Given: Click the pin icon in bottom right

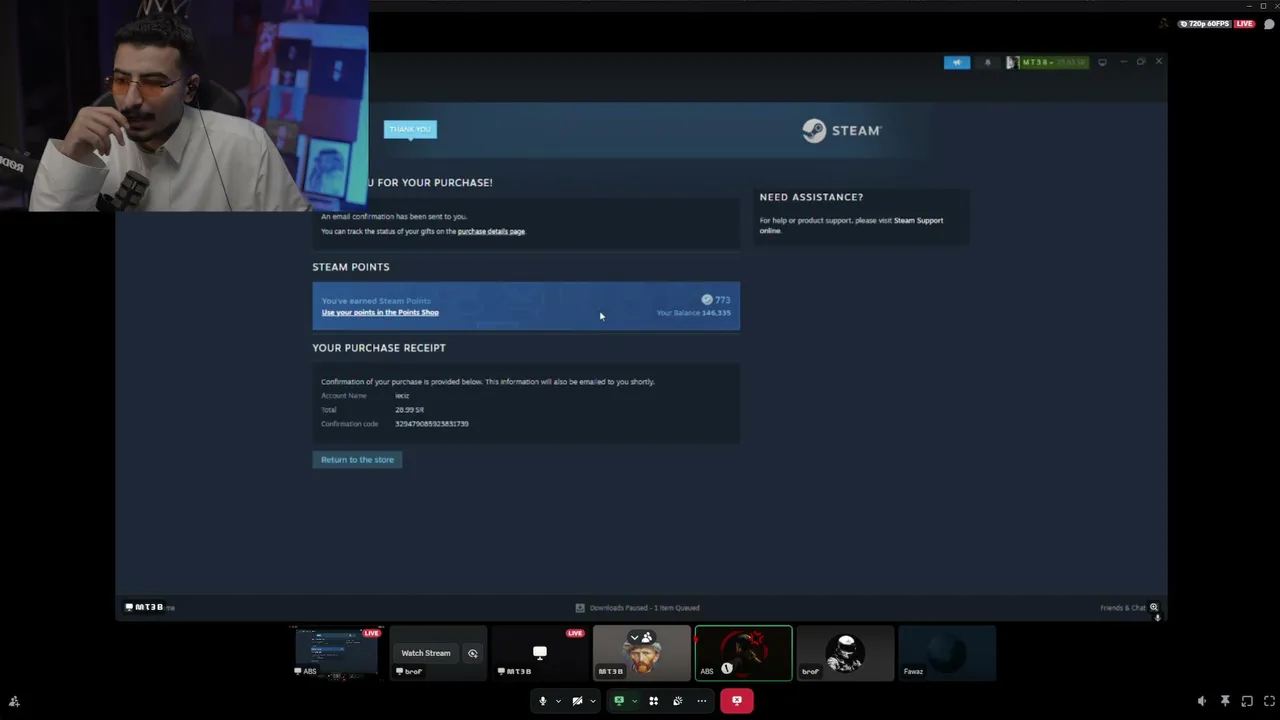Looking at the screenshot, I should pyautogui.click(x=1225, y=702).
